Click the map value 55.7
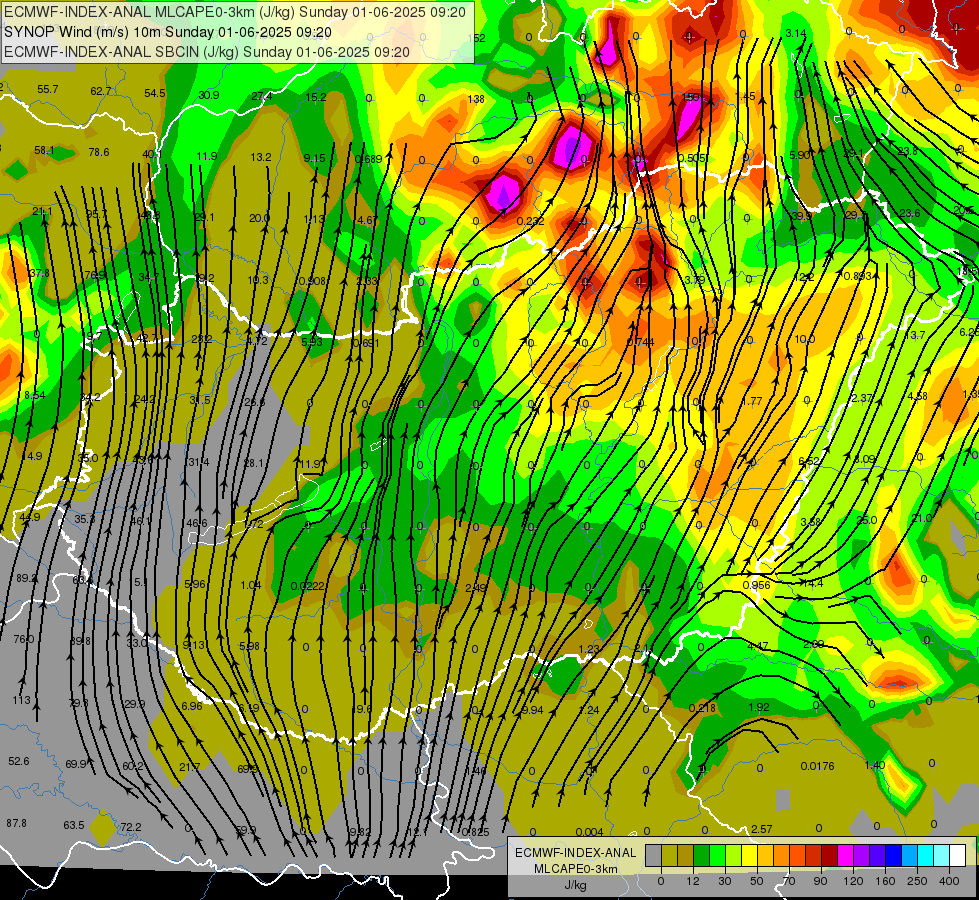This screenshot has height=900, width=979. click(x=47, y=89)
